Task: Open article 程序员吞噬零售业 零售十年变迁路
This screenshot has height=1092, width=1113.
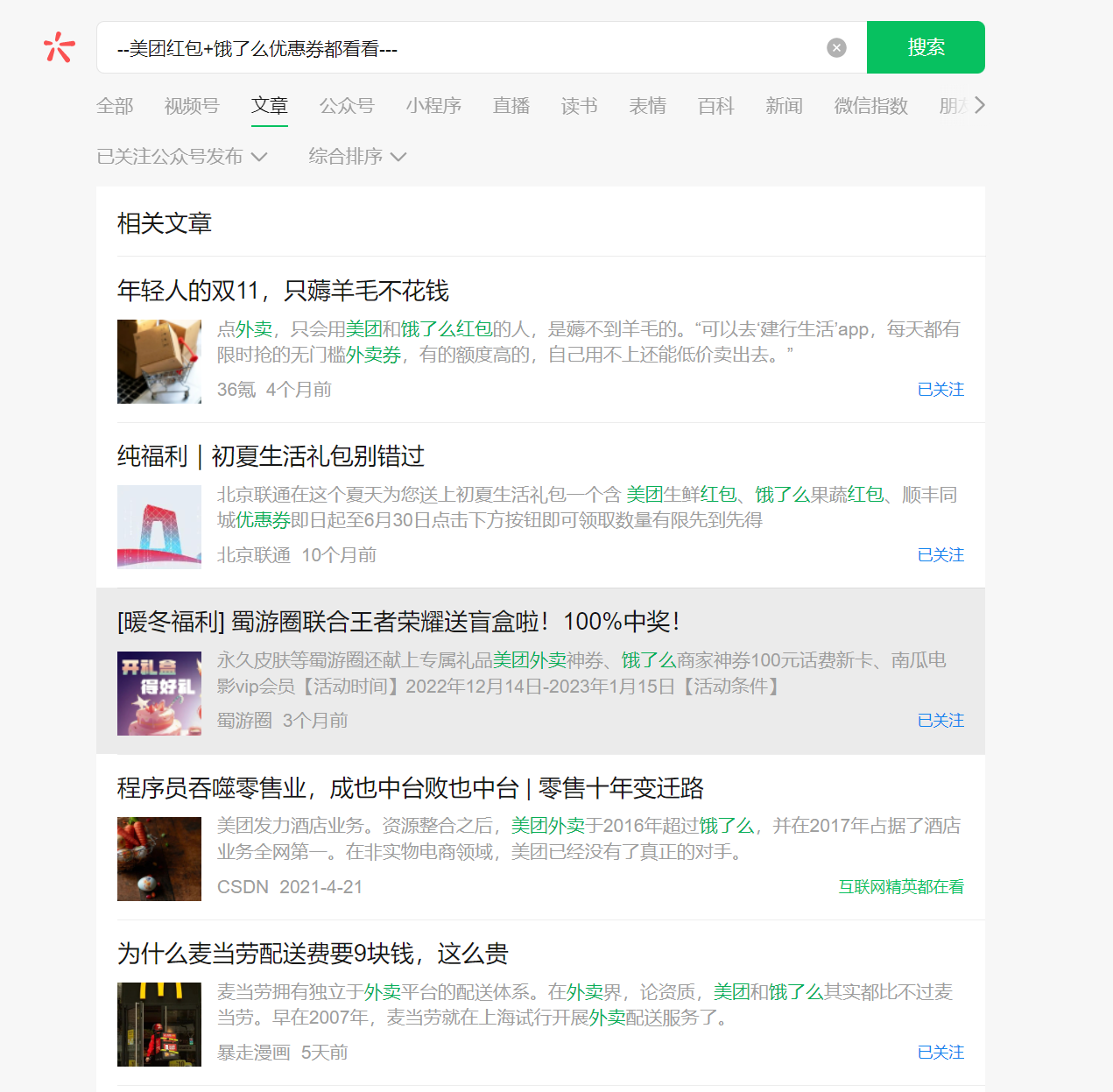Action: coord(411,788)
